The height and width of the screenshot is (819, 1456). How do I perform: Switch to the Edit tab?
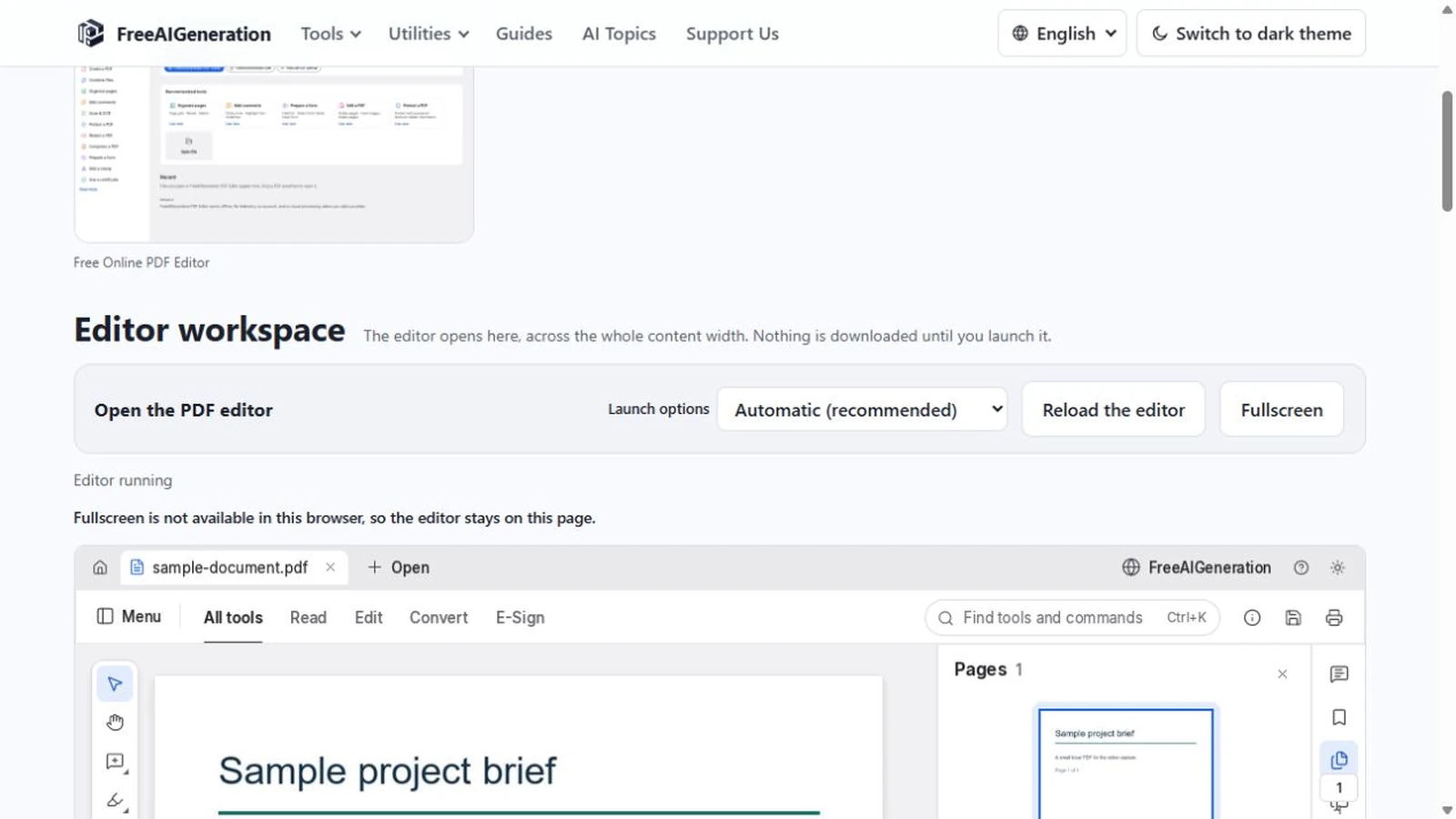click(369, 618)
